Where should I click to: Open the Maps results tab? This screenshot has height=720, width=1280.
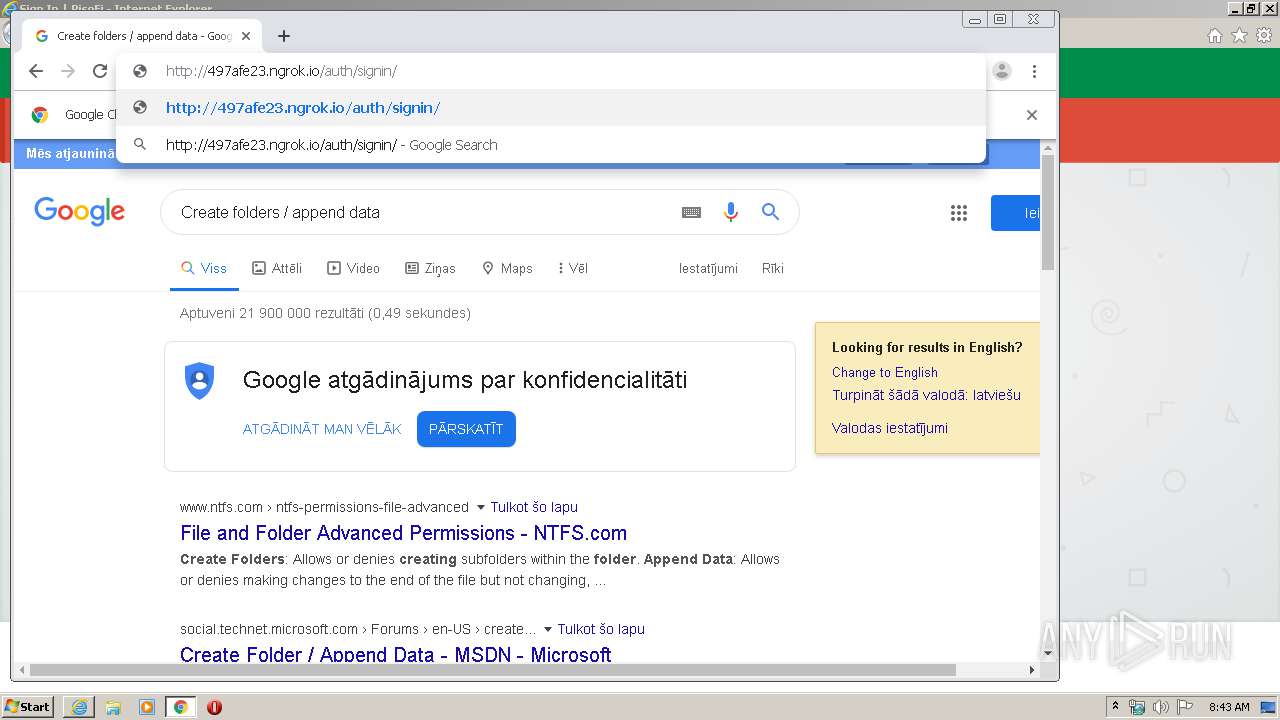(x=507, y=268)
